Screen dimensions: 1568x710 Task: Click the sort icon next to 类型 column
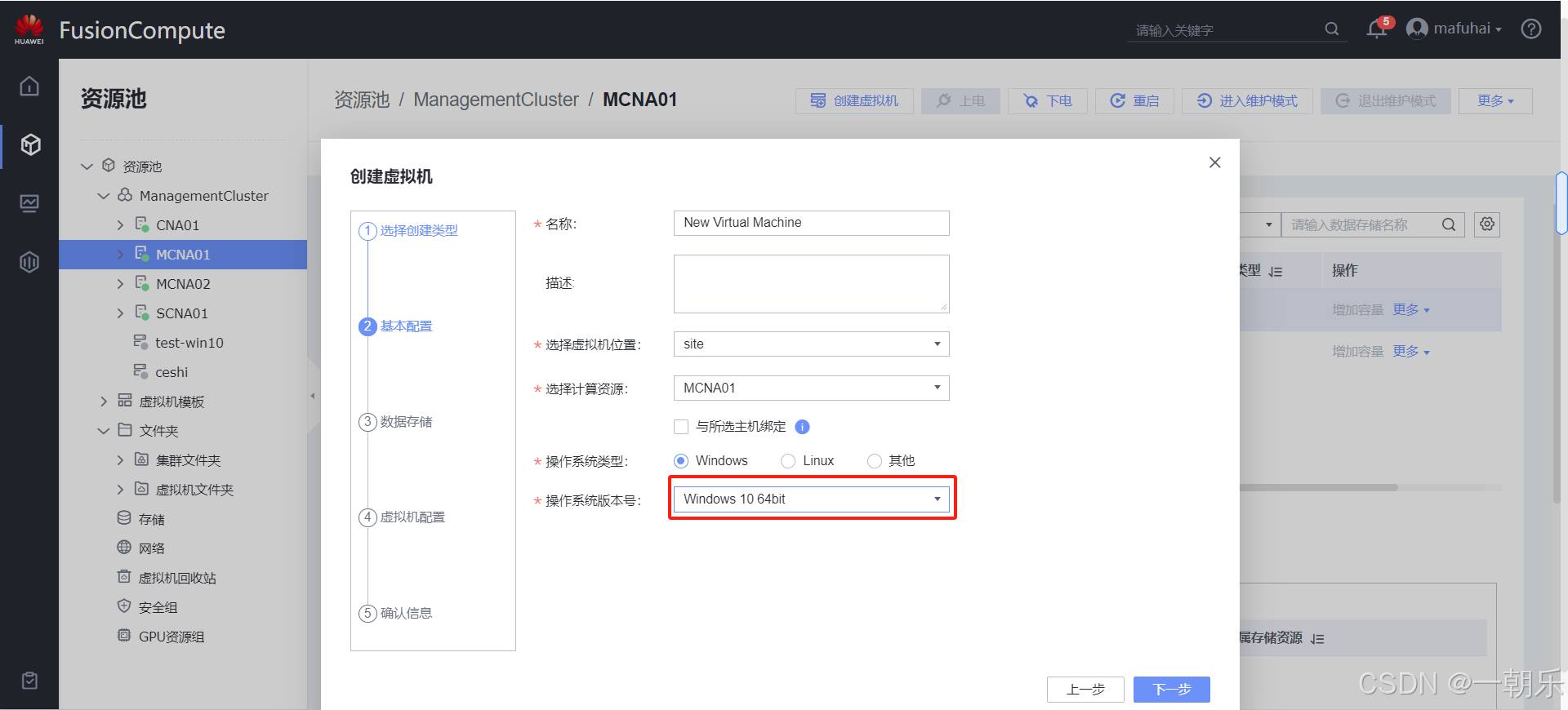coord(1276,272)
